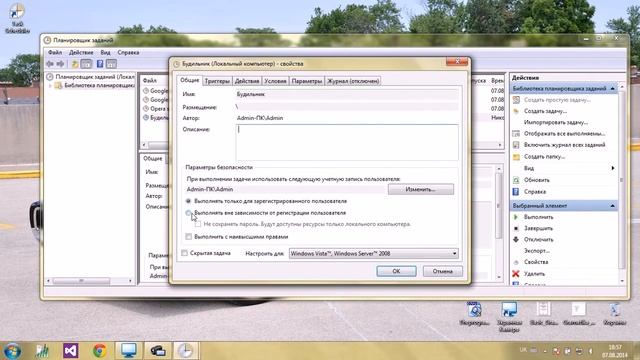Viewport: 640px width, 360px height.
Task: Select the Opera task row
Action: pos(156,109)
